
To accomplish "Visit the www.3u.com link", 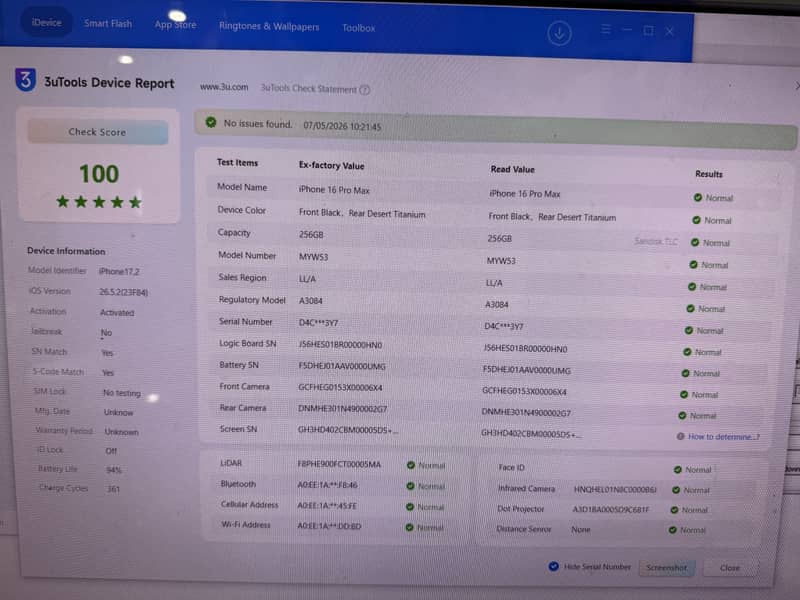I will click(224, 87).
